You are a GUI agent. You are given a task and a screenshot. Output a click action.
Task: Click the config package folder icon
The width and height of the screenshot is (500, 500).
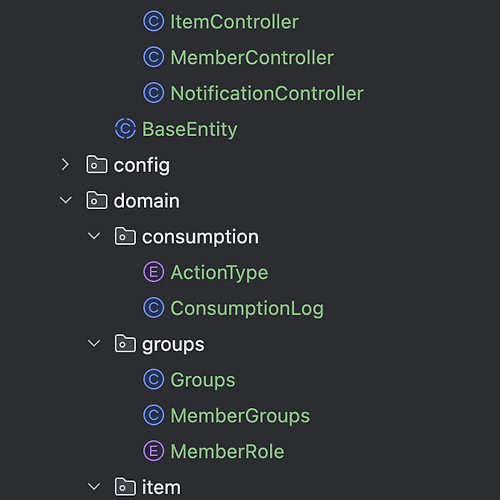pyautogui.click(x=97, y=164)
